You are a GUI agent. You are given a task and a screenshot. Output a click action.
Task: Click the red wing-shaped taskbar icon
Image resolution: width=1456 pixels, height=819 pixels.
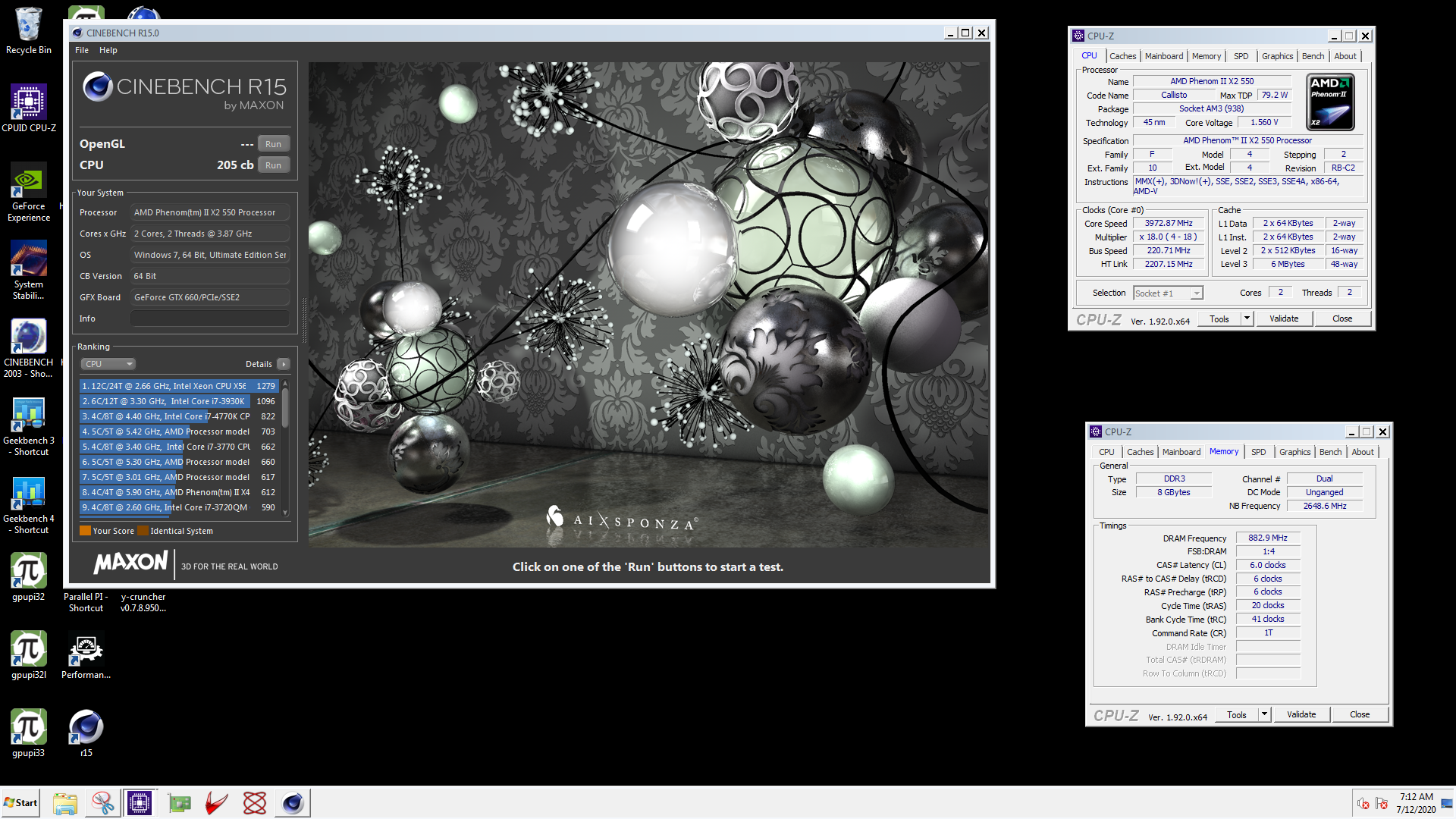coord(217,802)
